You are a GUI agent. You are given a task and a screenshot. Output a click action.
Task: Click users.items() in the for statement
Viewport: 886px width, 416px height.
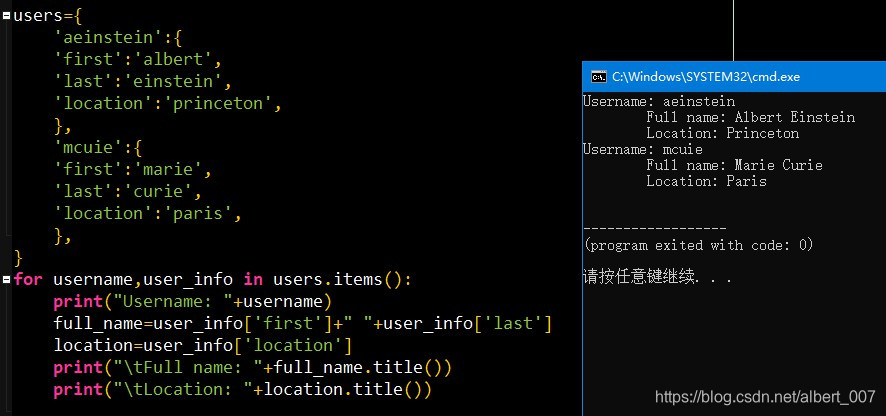[337, 280]
